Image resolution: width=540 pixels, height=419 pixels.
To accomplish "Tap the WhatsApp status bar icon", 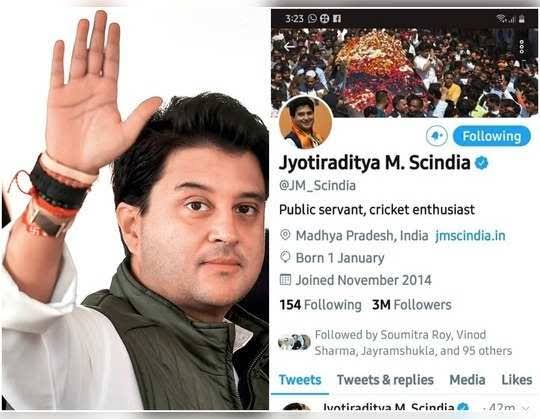I will click(x=312, y=18).
